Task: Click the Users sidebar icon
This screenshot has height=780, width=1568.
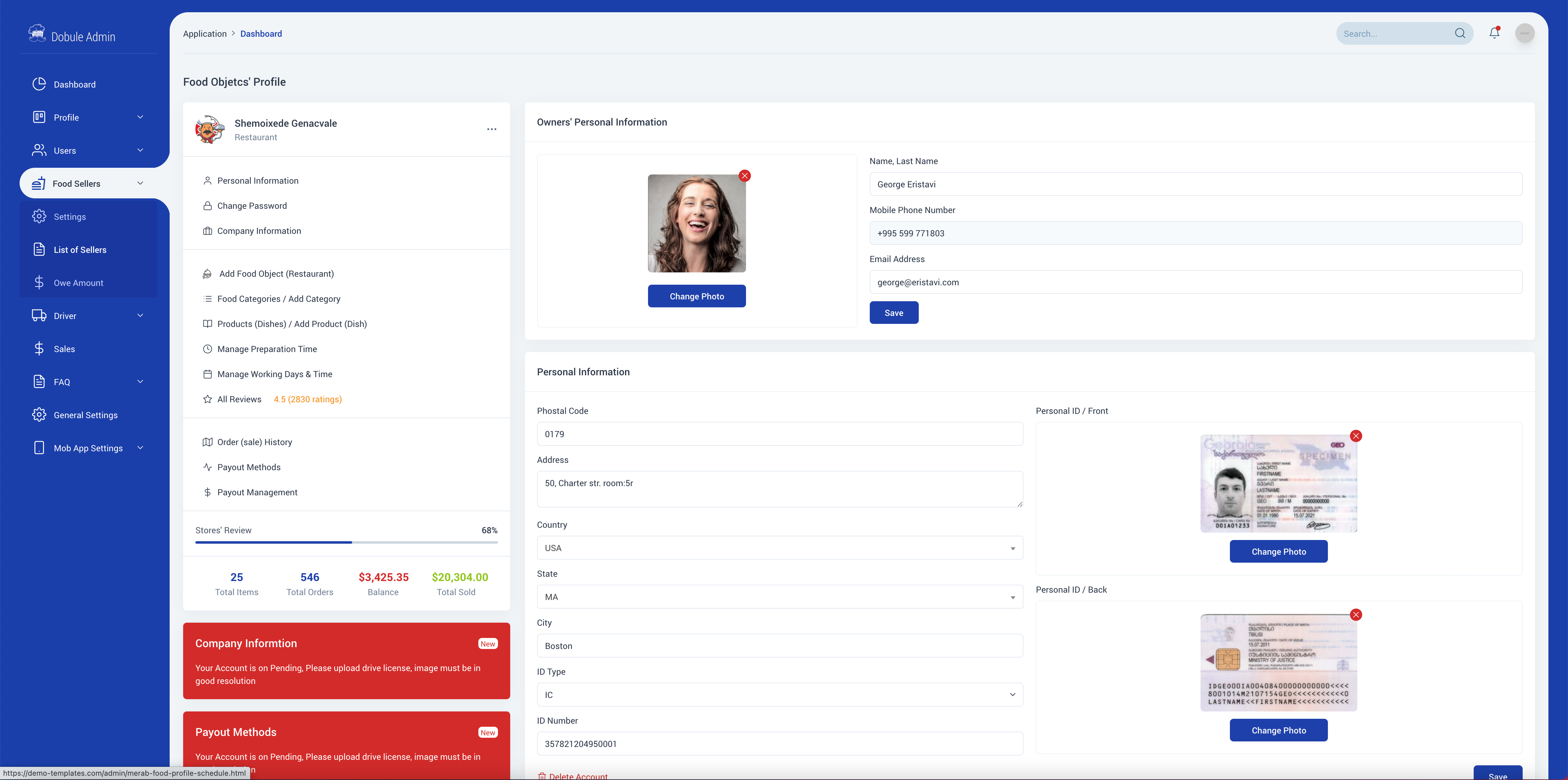Action: click(39, 150)
